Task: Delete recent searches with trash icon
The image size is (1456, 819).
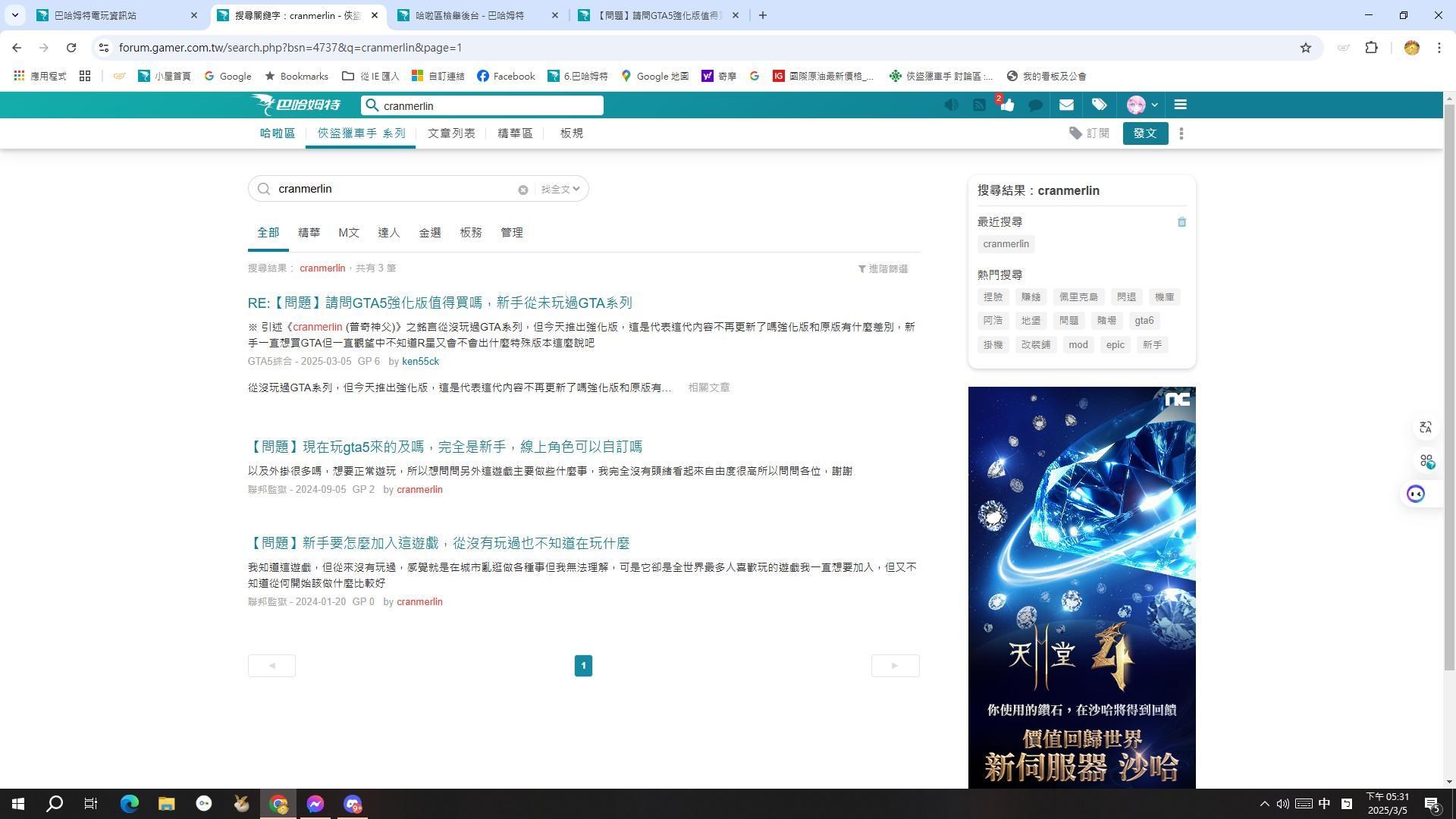Action: [x=1181, y=222]
